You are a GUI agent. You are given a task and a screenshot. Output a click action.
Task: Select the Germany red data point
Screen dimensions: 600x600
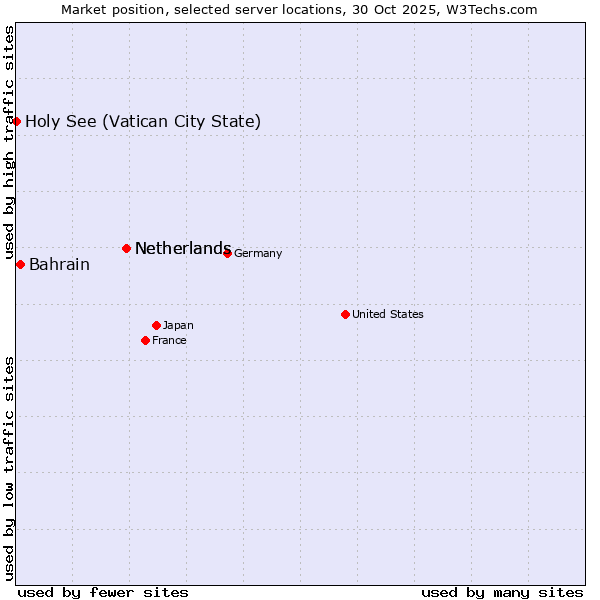(227, 253)
